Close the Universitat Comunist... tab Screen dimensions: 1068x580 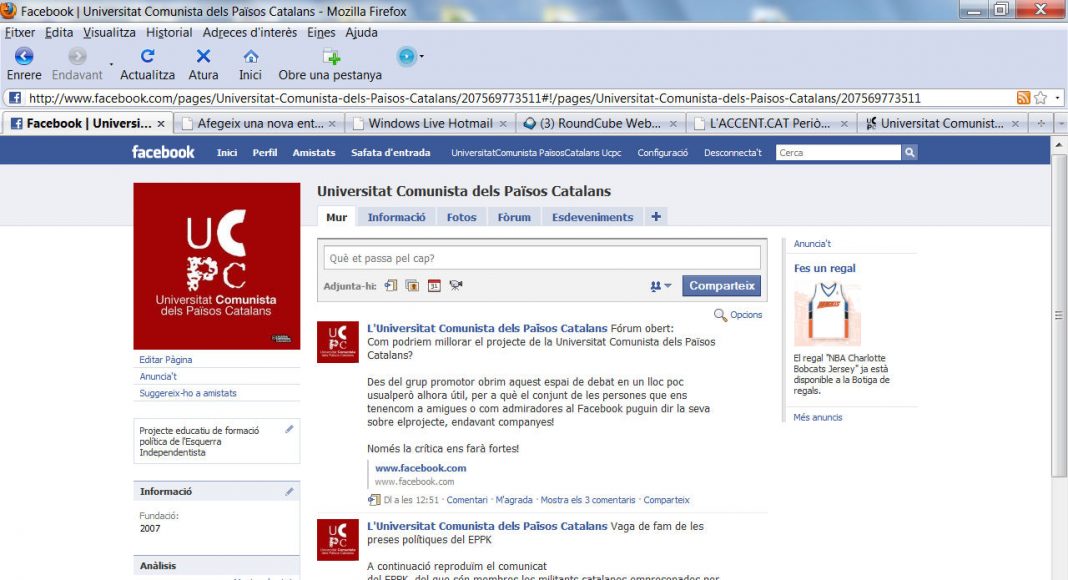click(1015, 124)
